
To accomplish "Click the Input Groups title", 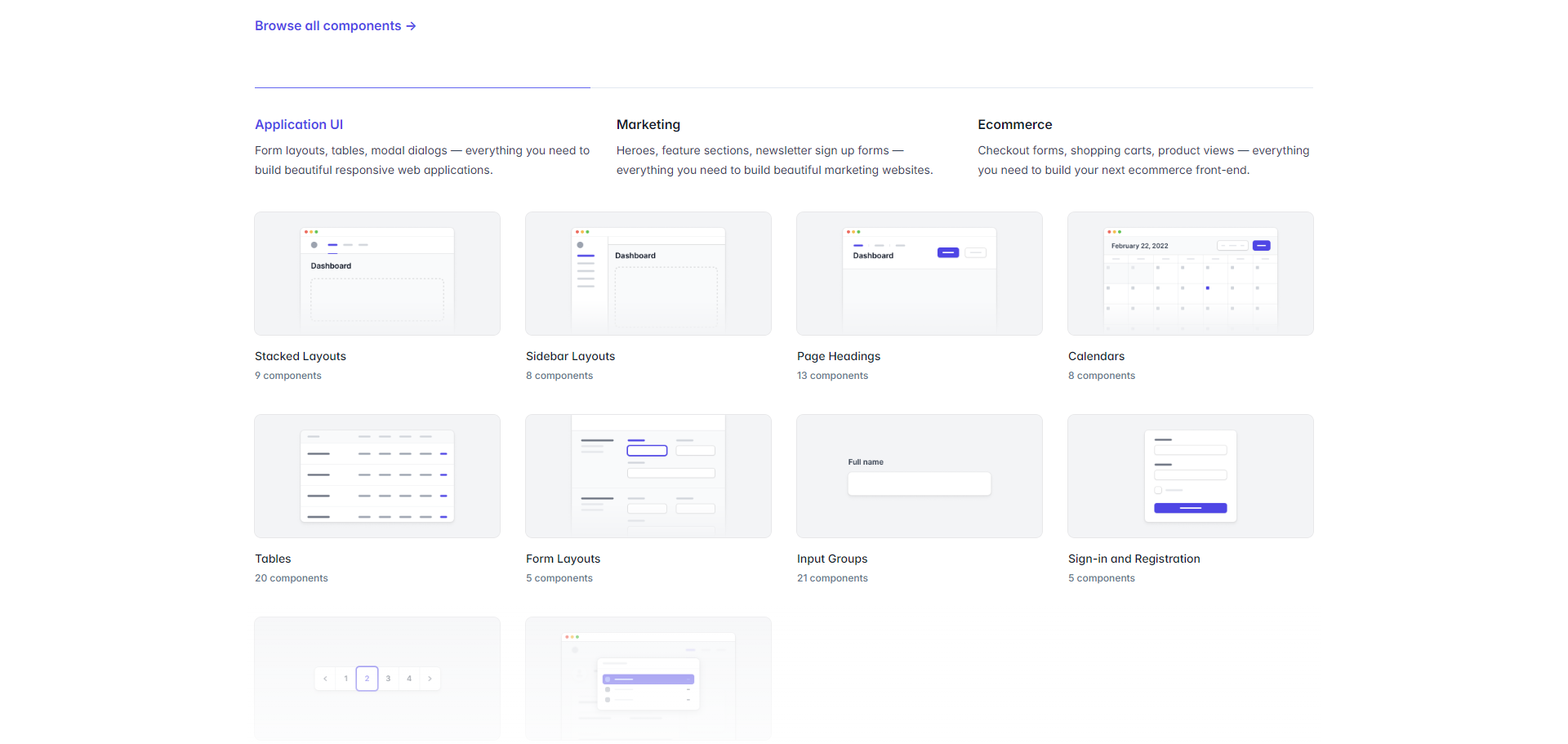I will pos(832,559).
